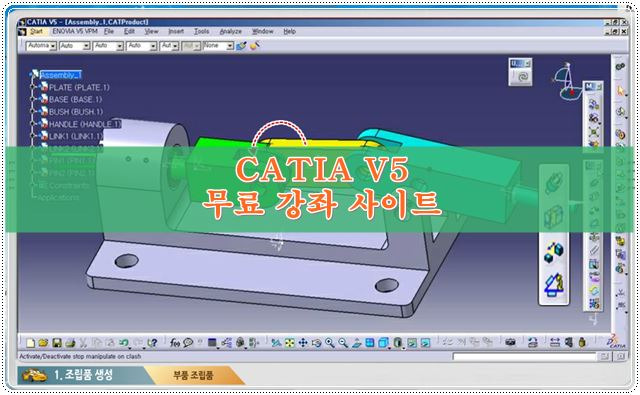Click the power input command field
Viewport: 640px width, 395px height.
pos(524,357)
